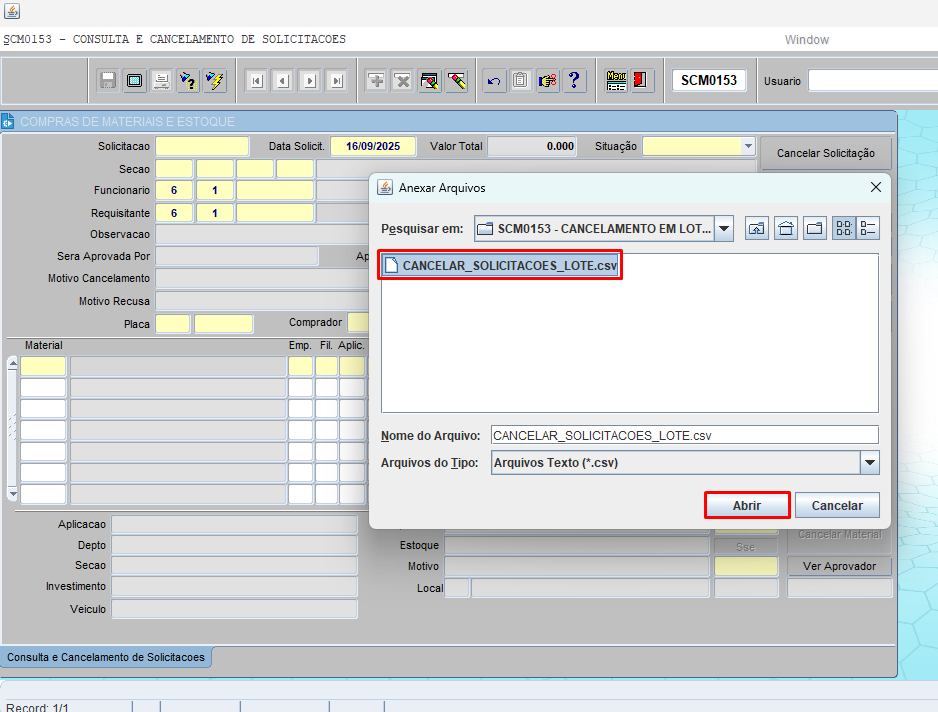Click the Abrir button
938x712 pixels.
pos(747,506)
